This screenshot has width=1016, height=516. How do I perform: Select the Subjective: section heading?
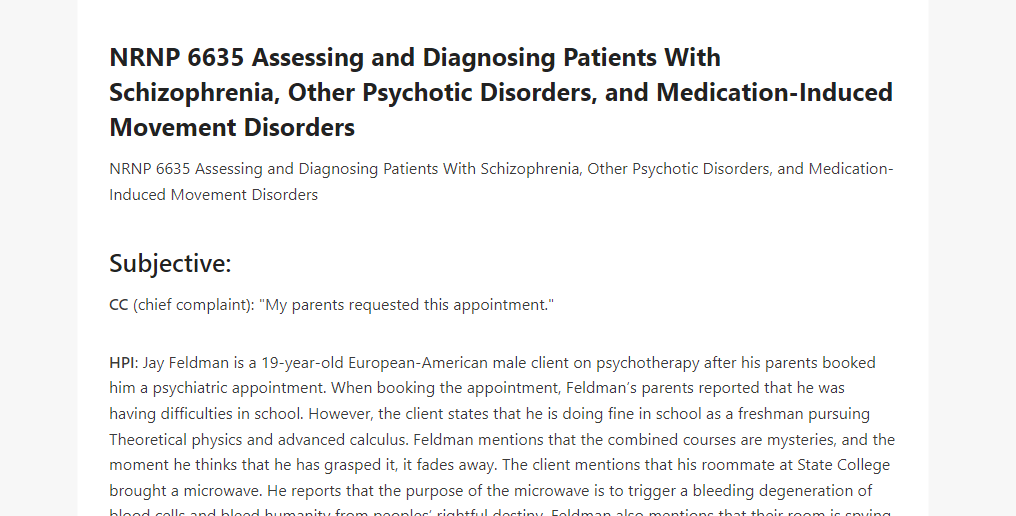(170, 263)
